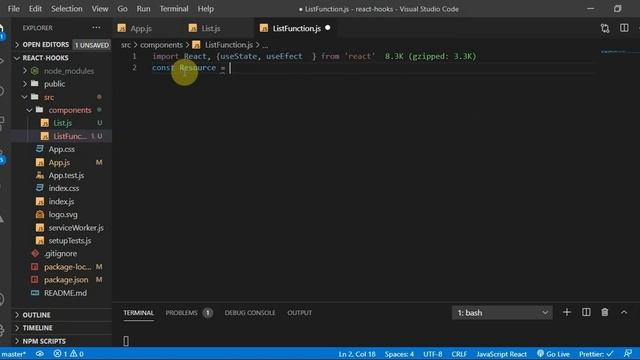
Task: Open setupTests.js file
Action: click(70, 240)
